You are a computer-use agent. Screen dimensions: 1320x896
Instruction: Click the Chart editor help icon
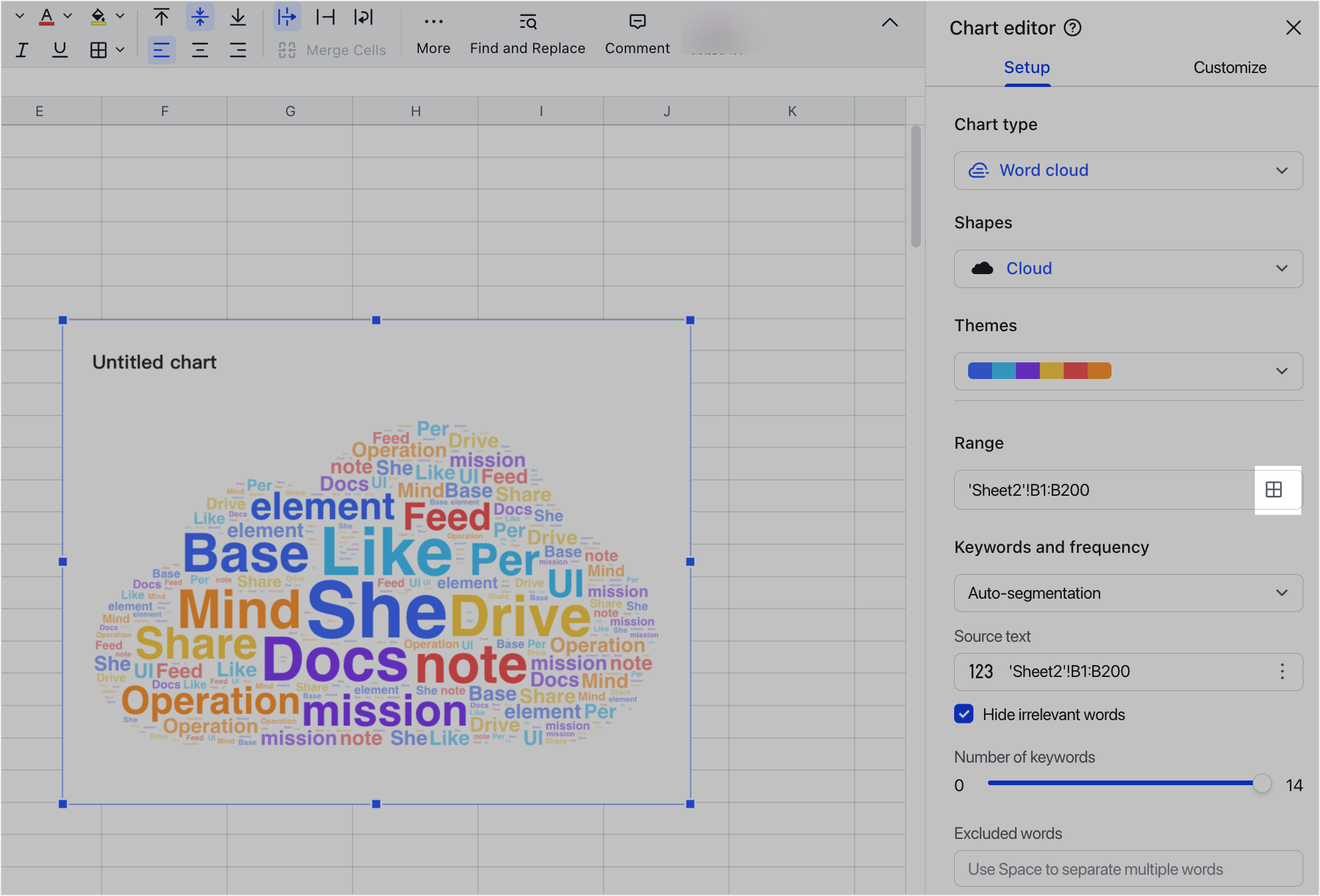tap(1073, 28)
